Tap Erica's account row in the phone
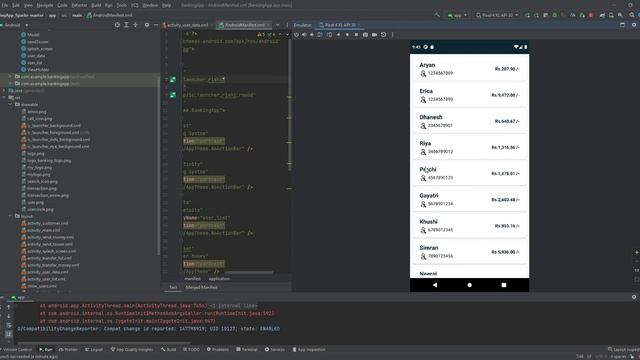The image size is (640, 360). pyautogui.click(x=469, y=95)
